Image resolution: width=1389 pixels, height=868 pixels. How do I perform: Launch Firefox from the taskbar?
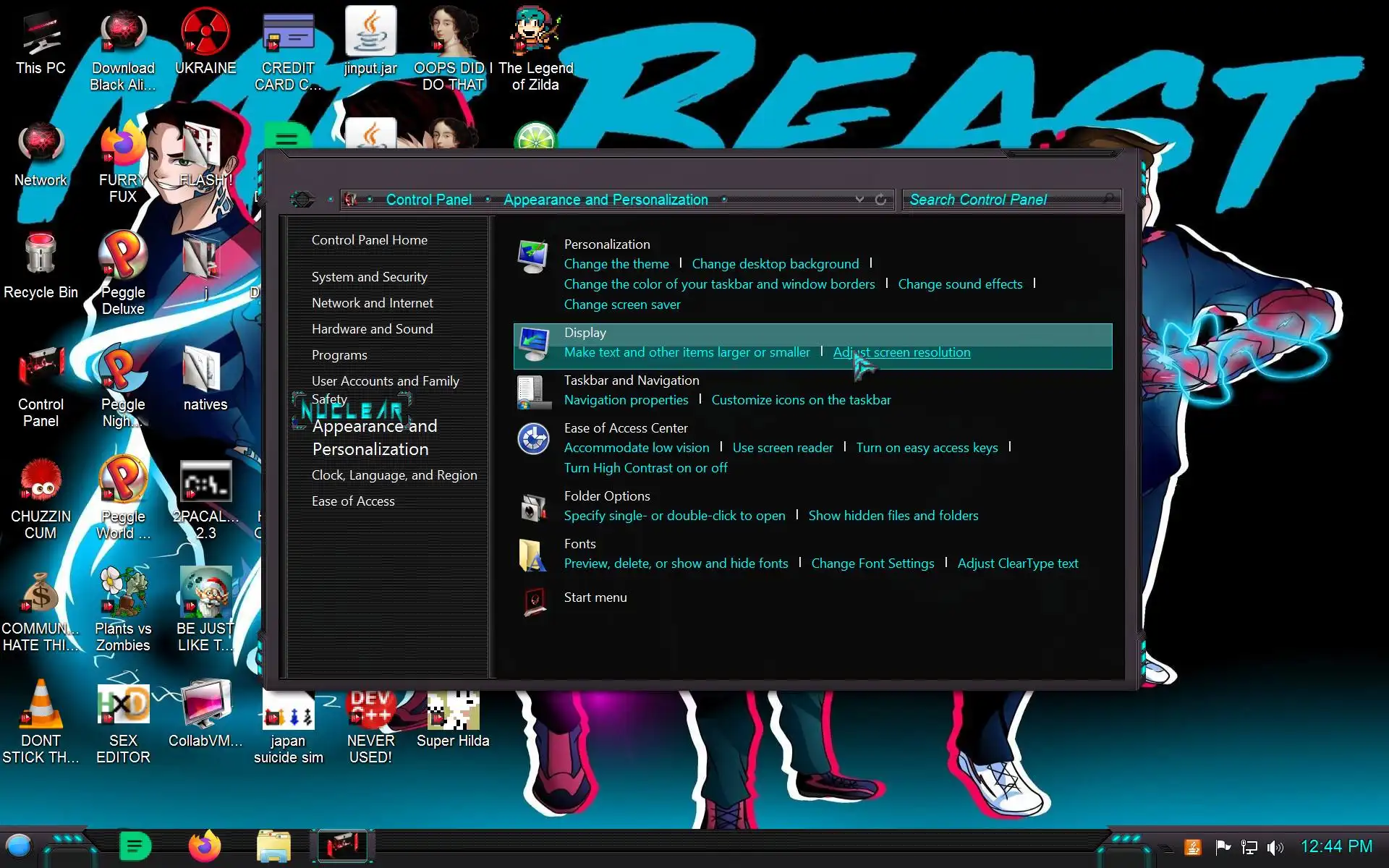click(x=204, y=846)
